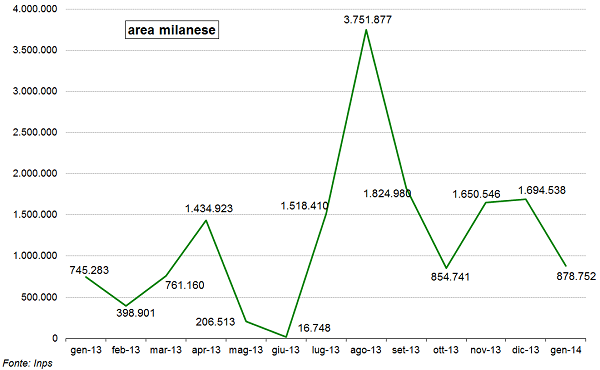Viewport: 600px width, 370px height.
Task: Click the 3.000.000 y-axis value
Action: tap(35, 91)
